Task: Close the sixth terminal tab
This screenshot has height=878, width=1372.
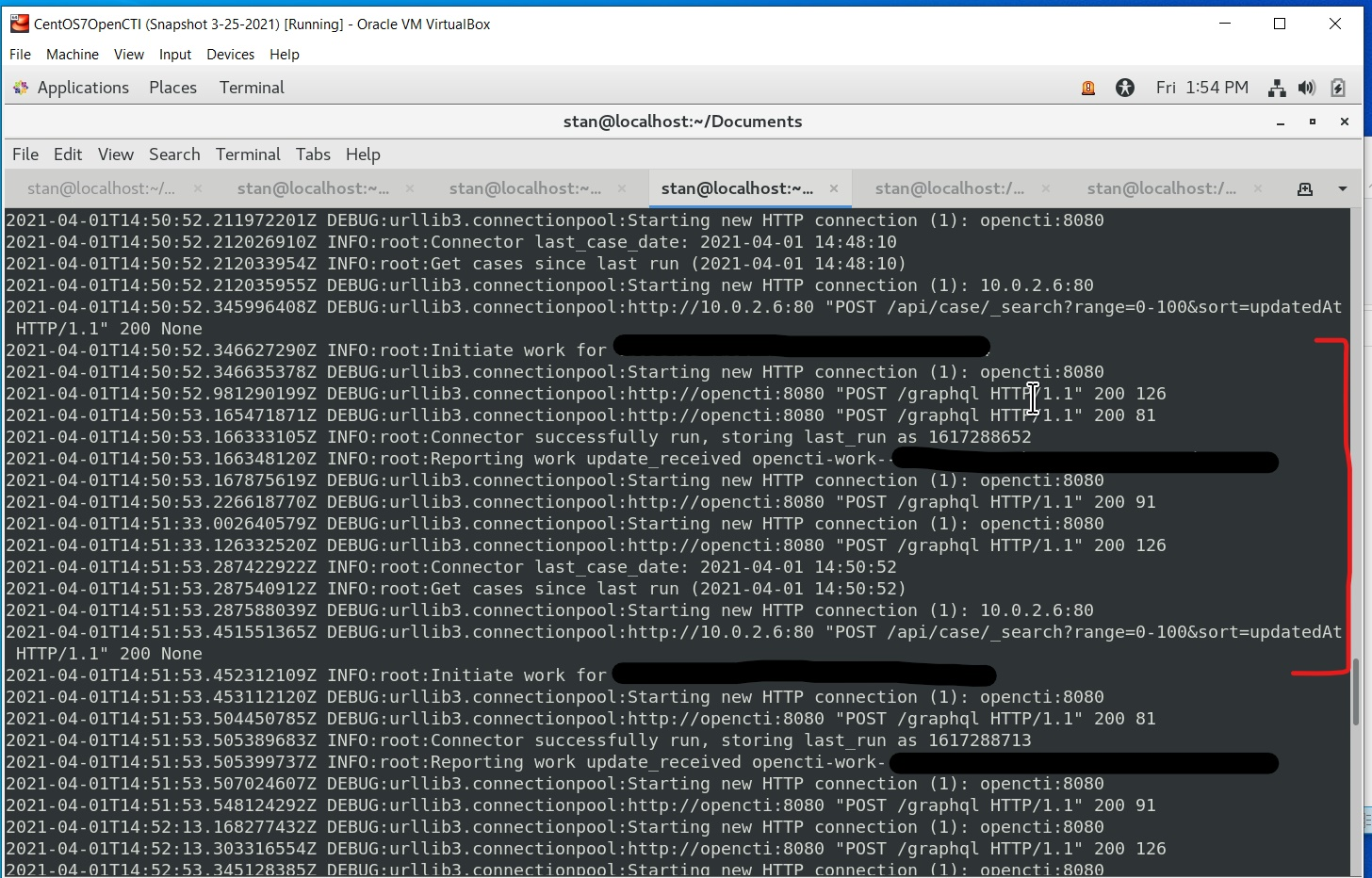Action: (1258, 188)
